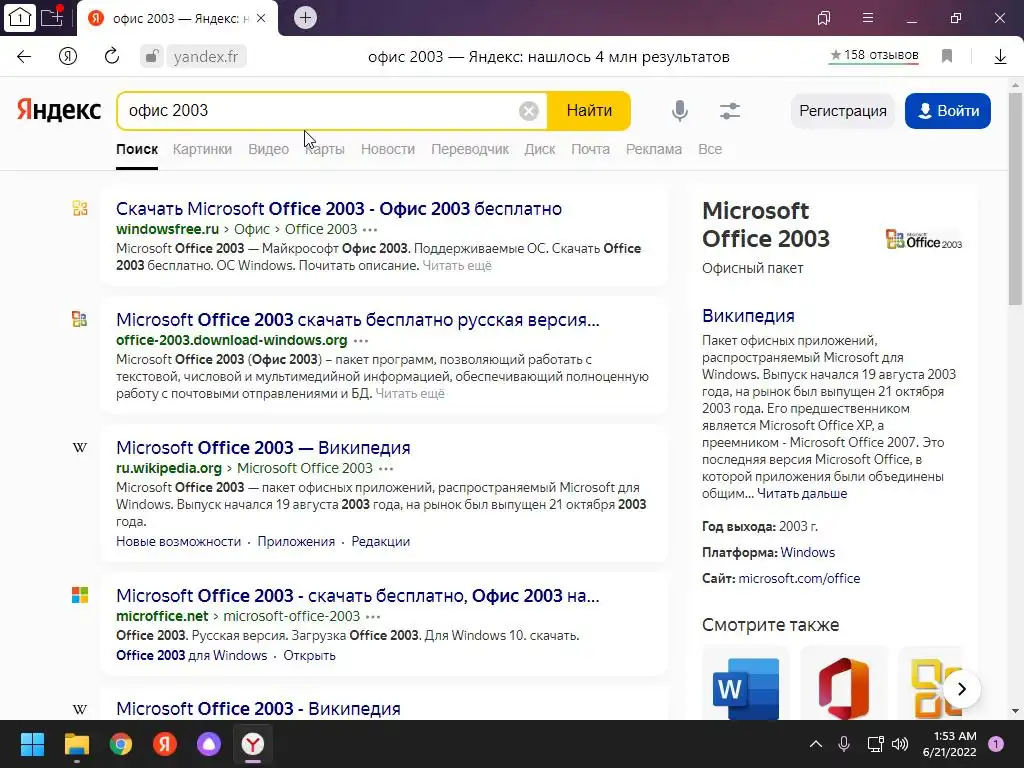Follow the Office 2003 для Windows sitelink
This screenshot has height=768, width=1024.
click(191, 655)
